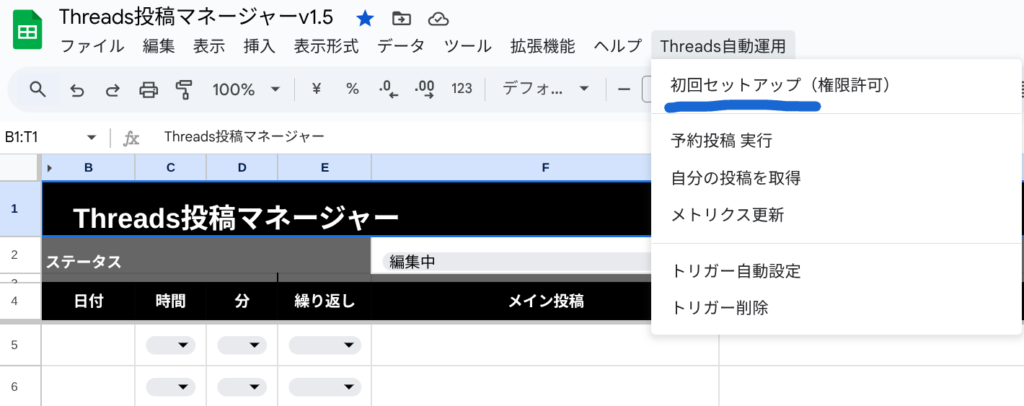Choose トリガー自動設定 from the menu
The width and height of the screenshot is (1024, 406).
pos(735,271)
